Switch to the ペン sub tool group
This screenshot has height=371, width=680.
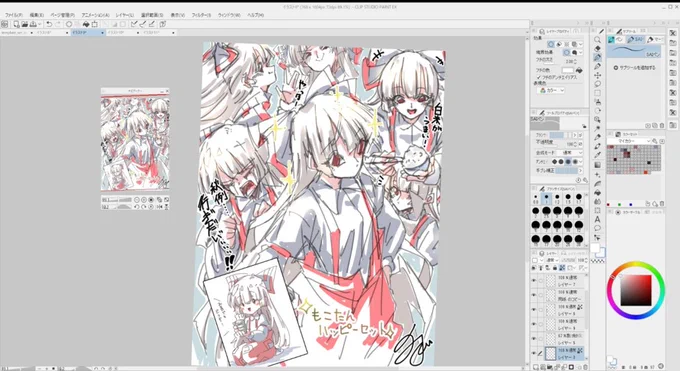pos(616,39)
